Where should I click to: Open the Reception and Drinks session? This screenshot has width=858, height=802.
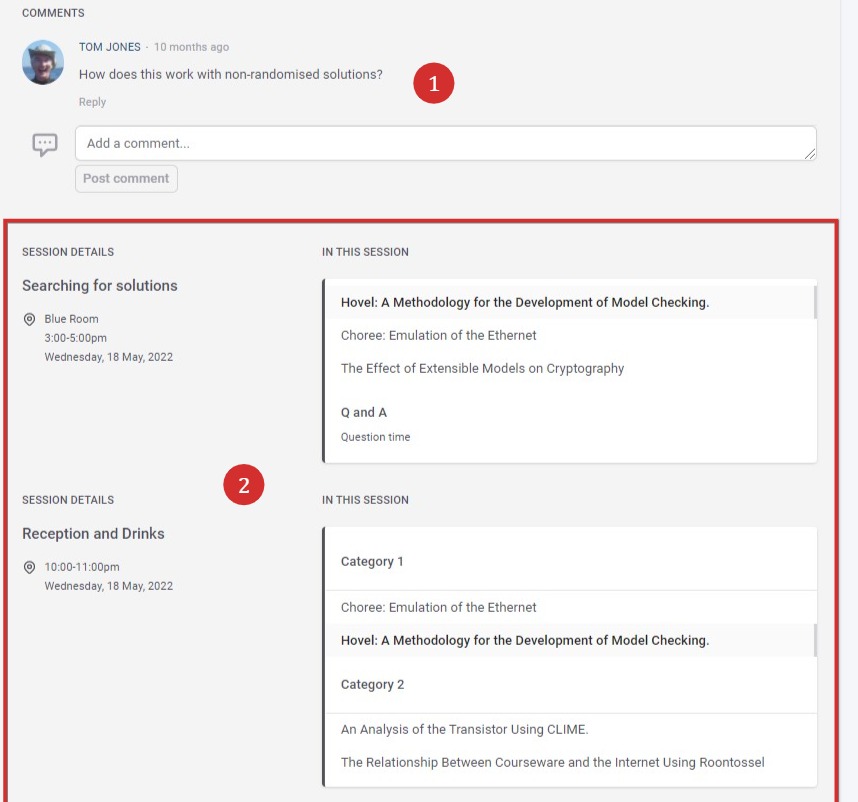(x=93, y=533)
